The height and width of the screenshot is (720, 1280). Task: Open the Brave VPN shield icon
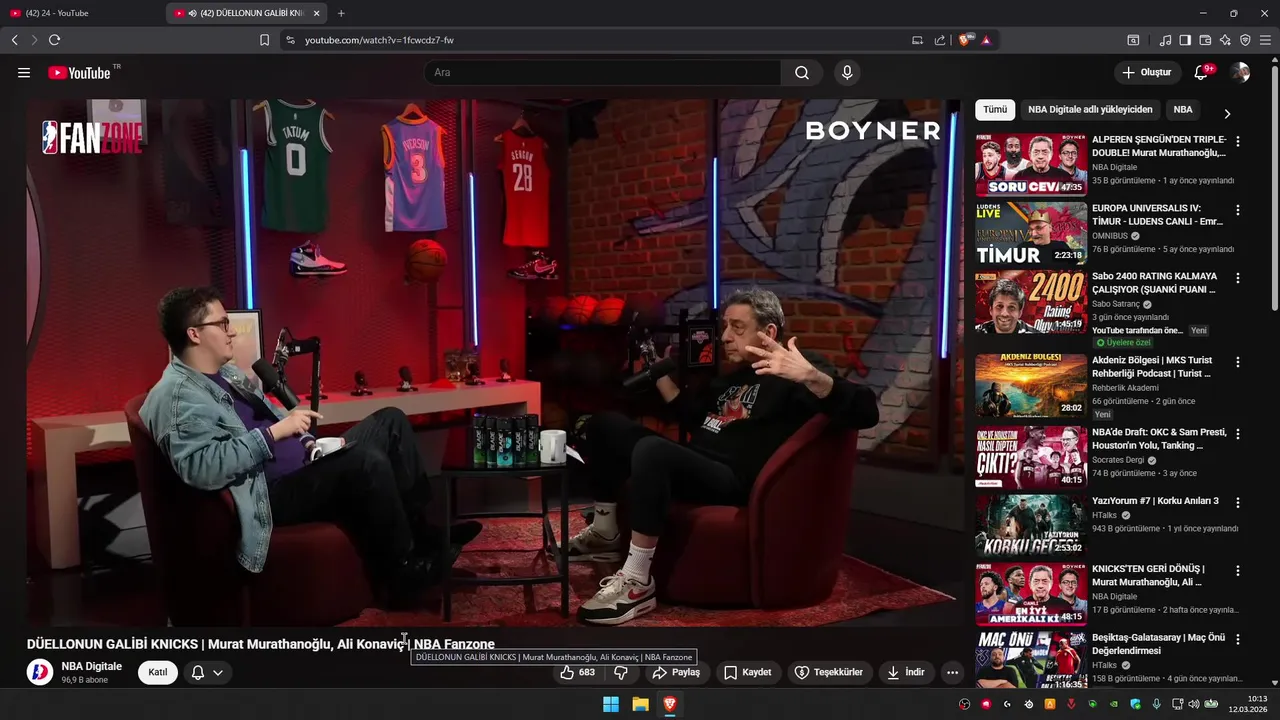(1245, 40)
